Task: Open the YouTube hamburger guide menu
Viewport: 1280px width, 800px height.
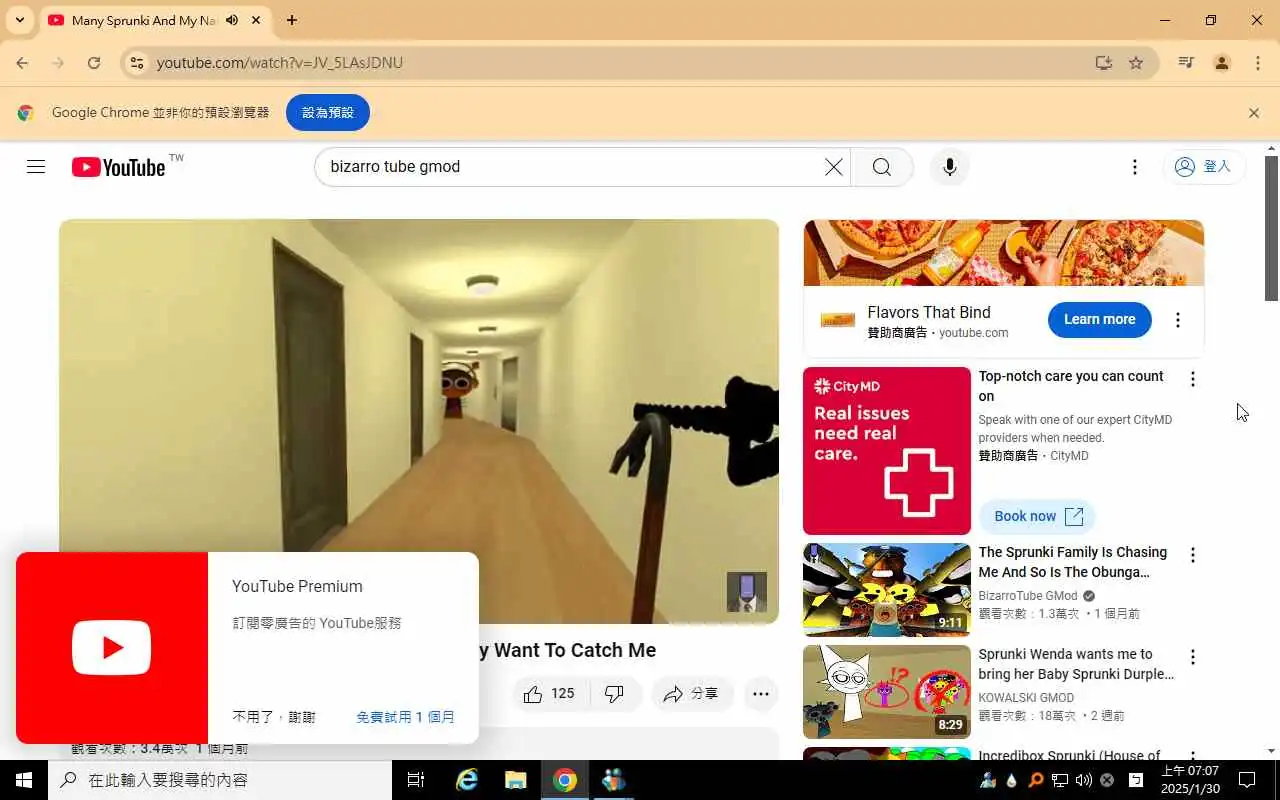Action: pos(36,167)
